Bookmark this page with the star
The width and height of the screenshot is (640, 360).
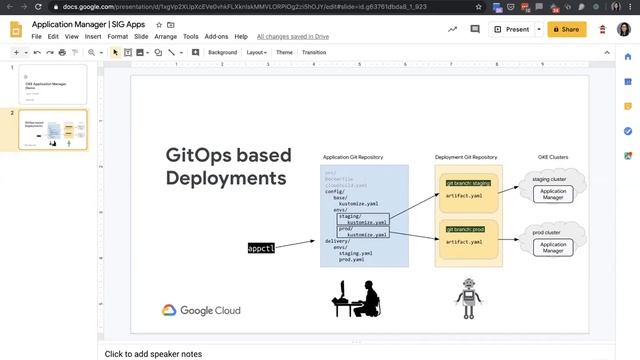tap(478, 7)
